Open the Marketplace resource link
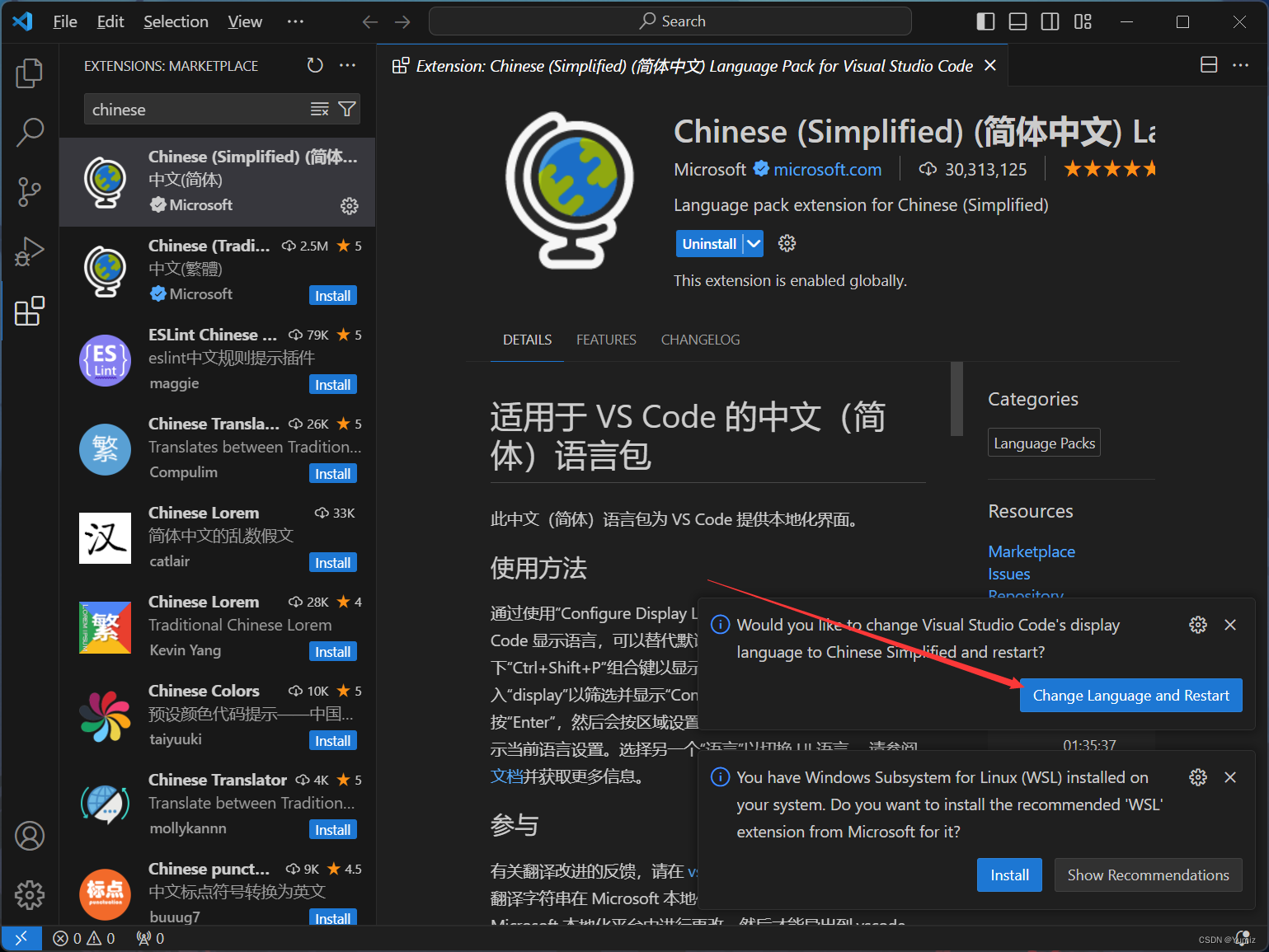The height and width of the screenshot is (952, 1269). click(x=1032, y=551)
